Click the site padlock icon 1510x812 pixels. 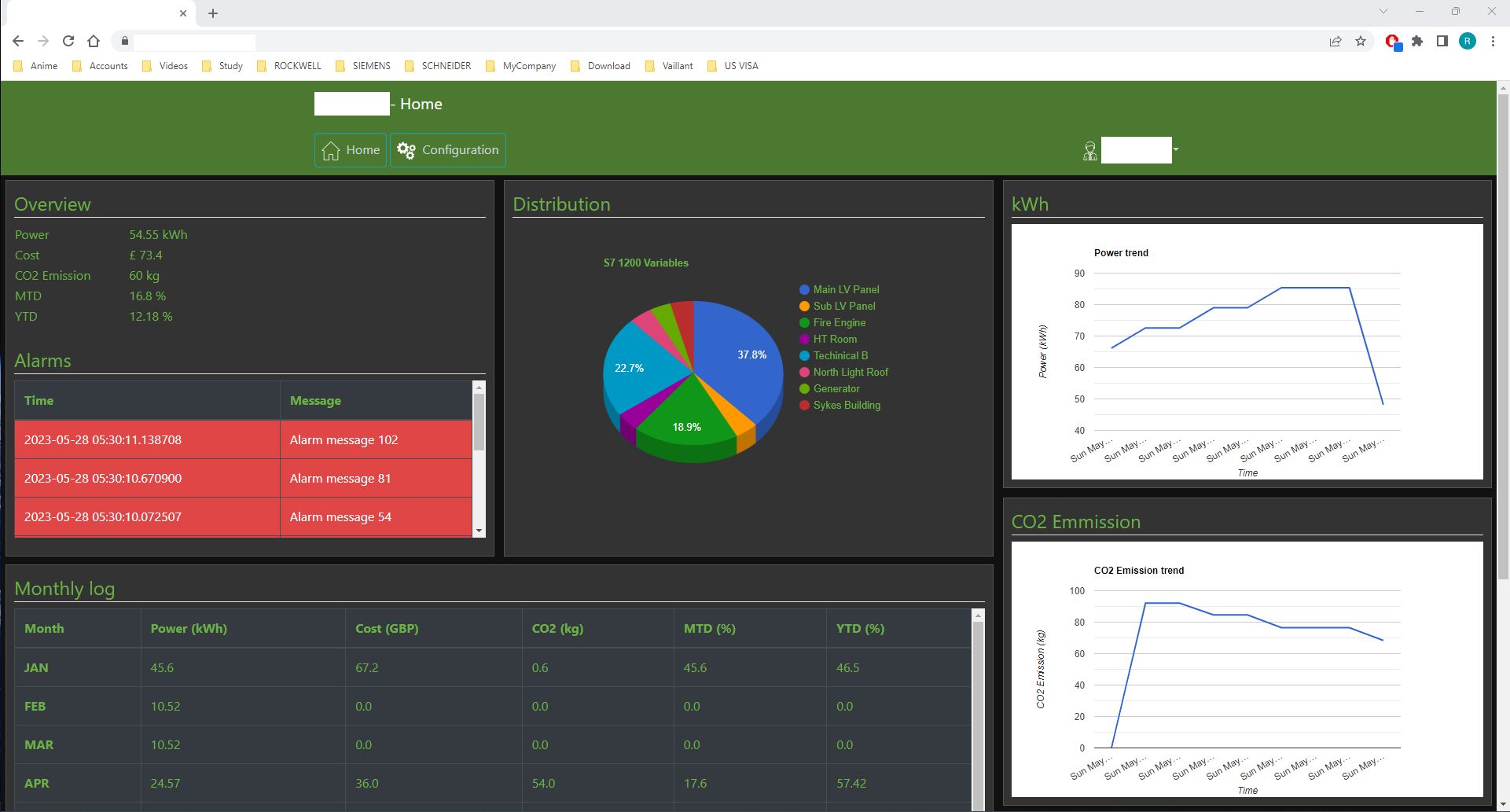coord(124,41)
